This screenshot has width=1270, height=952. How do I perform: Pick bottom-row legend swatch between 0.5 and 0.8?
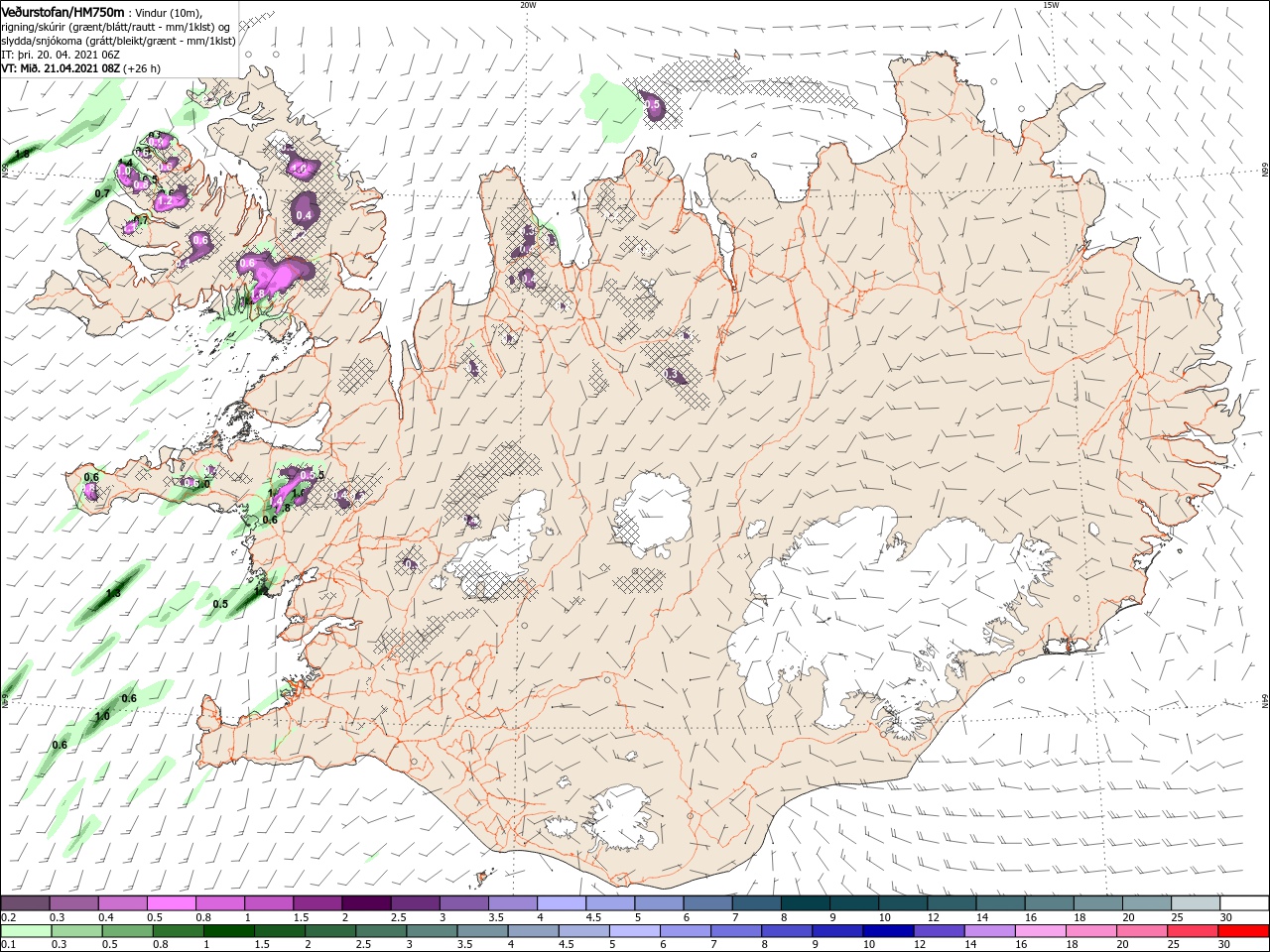[x=128, y=931]
